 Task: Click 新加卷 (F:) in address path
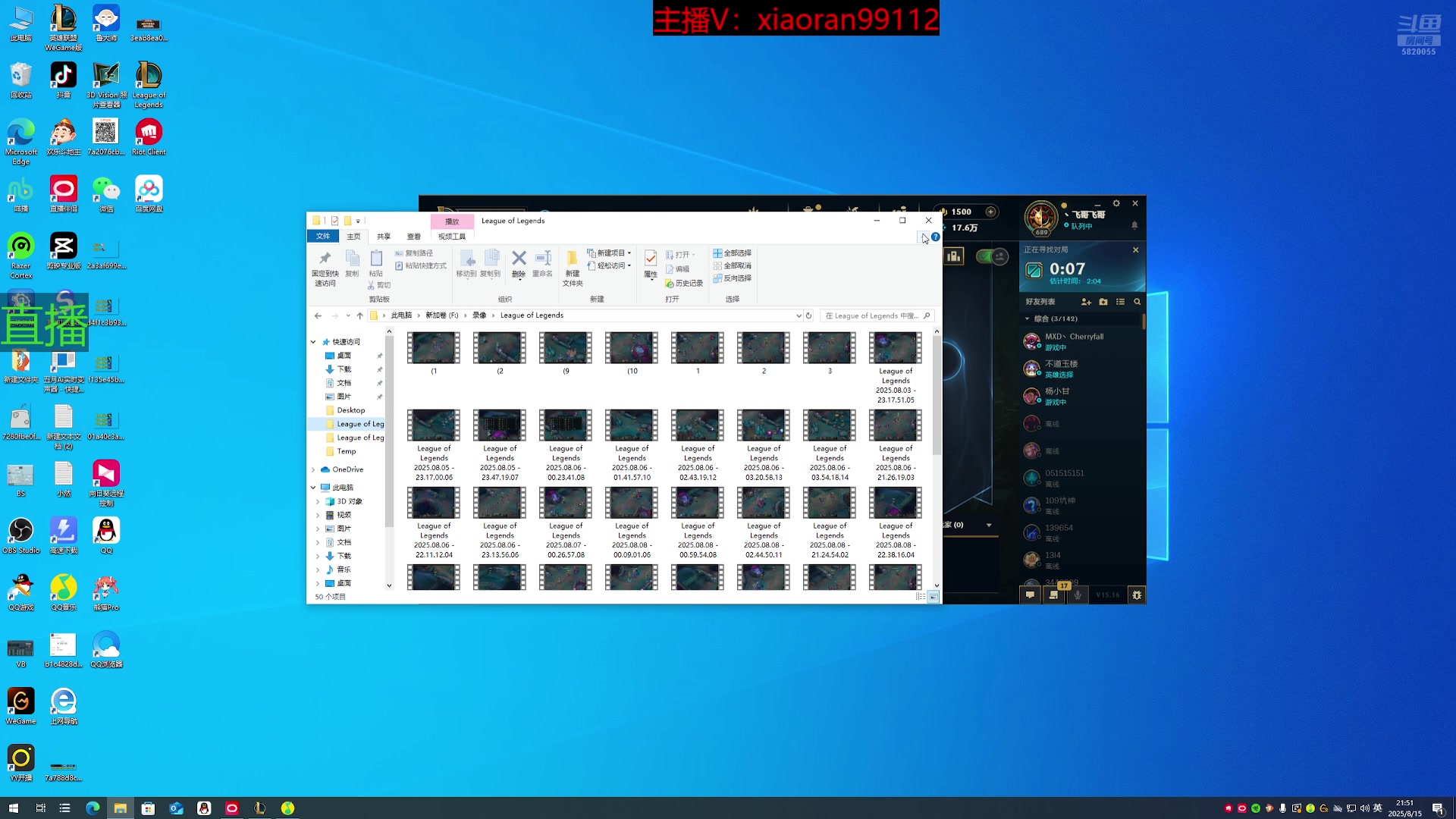click(441, 315)
